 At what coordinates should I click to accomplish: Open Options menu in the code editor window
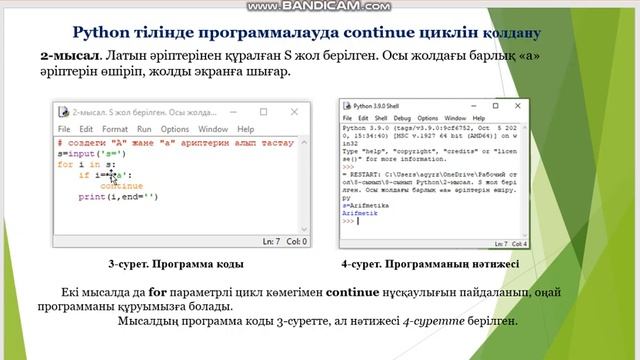point(175,129)
